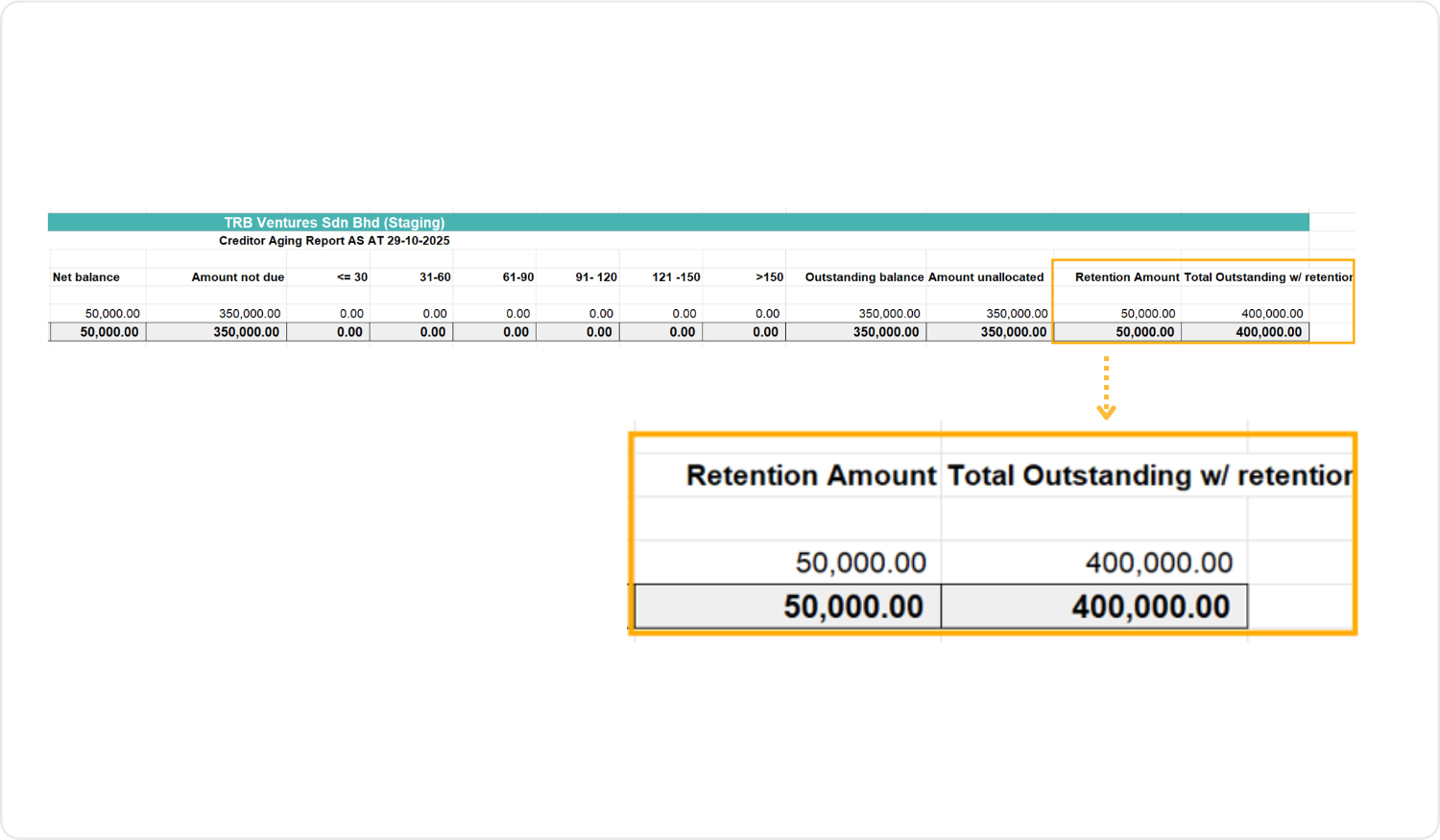1440x840 pixels.
Task: Select the "Creditor Aging Report AS AT 29-10-2025" subtitle
Action: (x=334, y=241)
